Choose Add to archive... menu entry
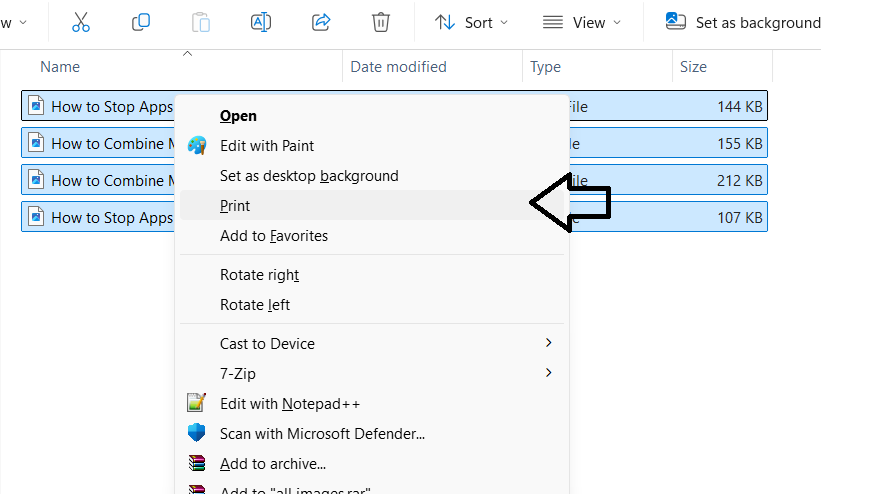 [372, 464]
